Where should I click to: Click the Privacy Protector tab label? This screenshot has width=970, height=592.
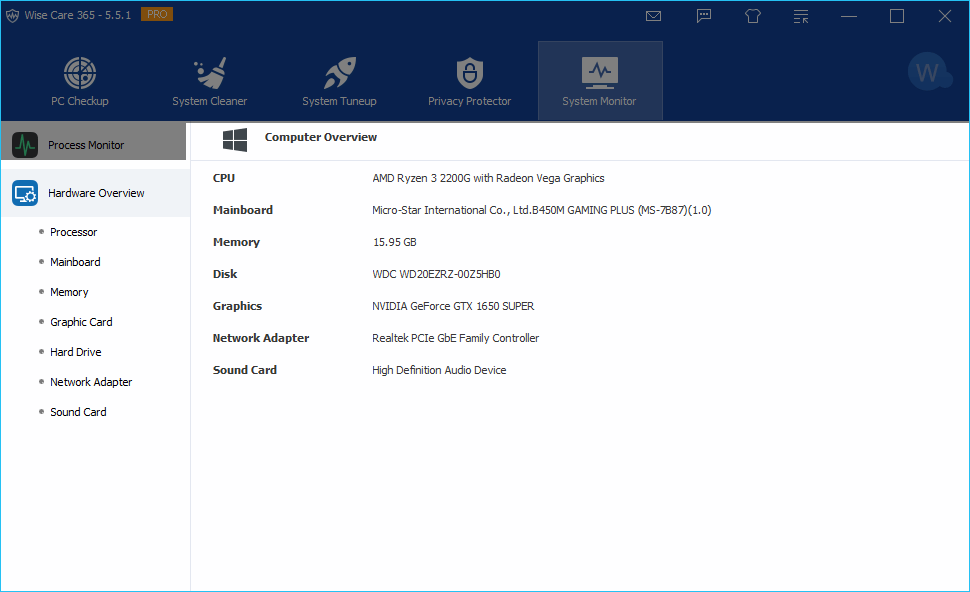point(470,101)
